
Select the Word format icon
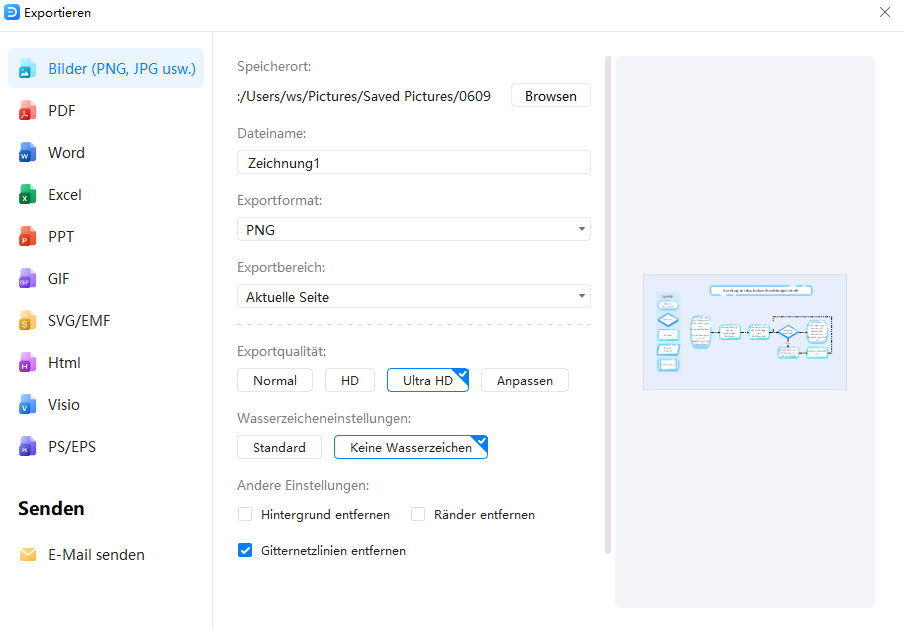click(27, 153)
